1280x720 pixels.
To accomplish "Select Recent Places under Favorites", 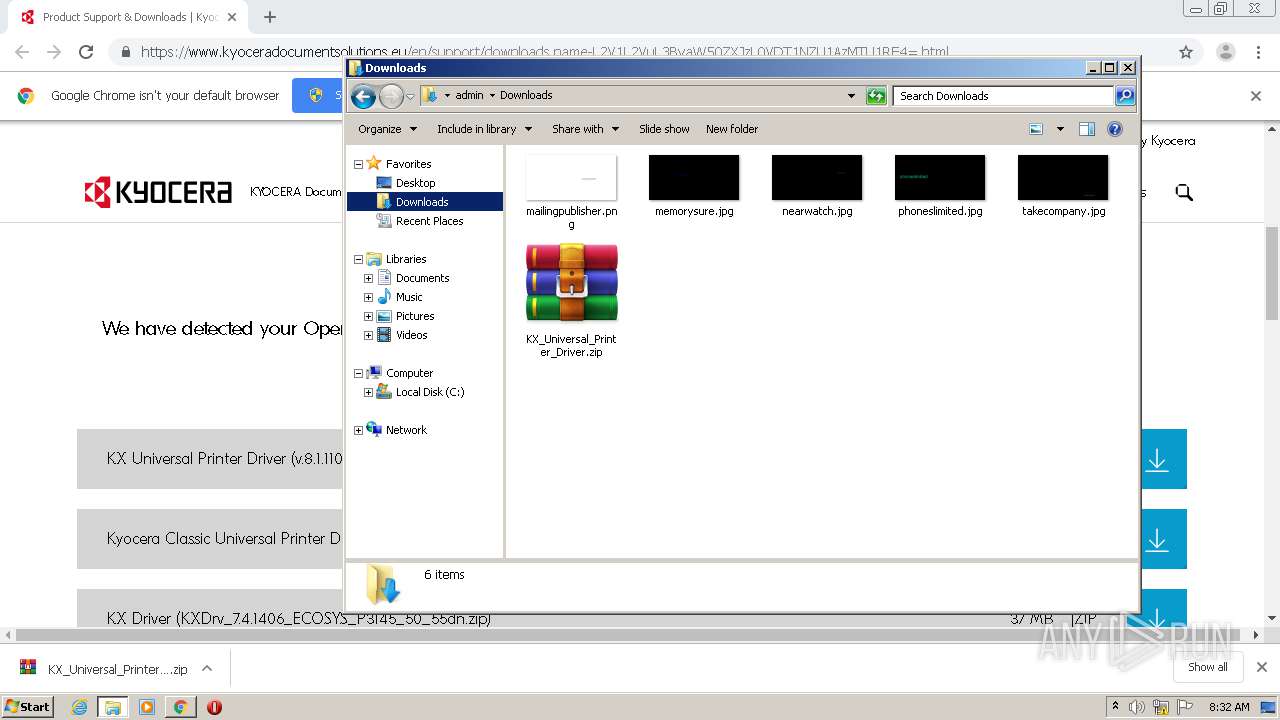I will pyautogui.click(x=429, y=221).
